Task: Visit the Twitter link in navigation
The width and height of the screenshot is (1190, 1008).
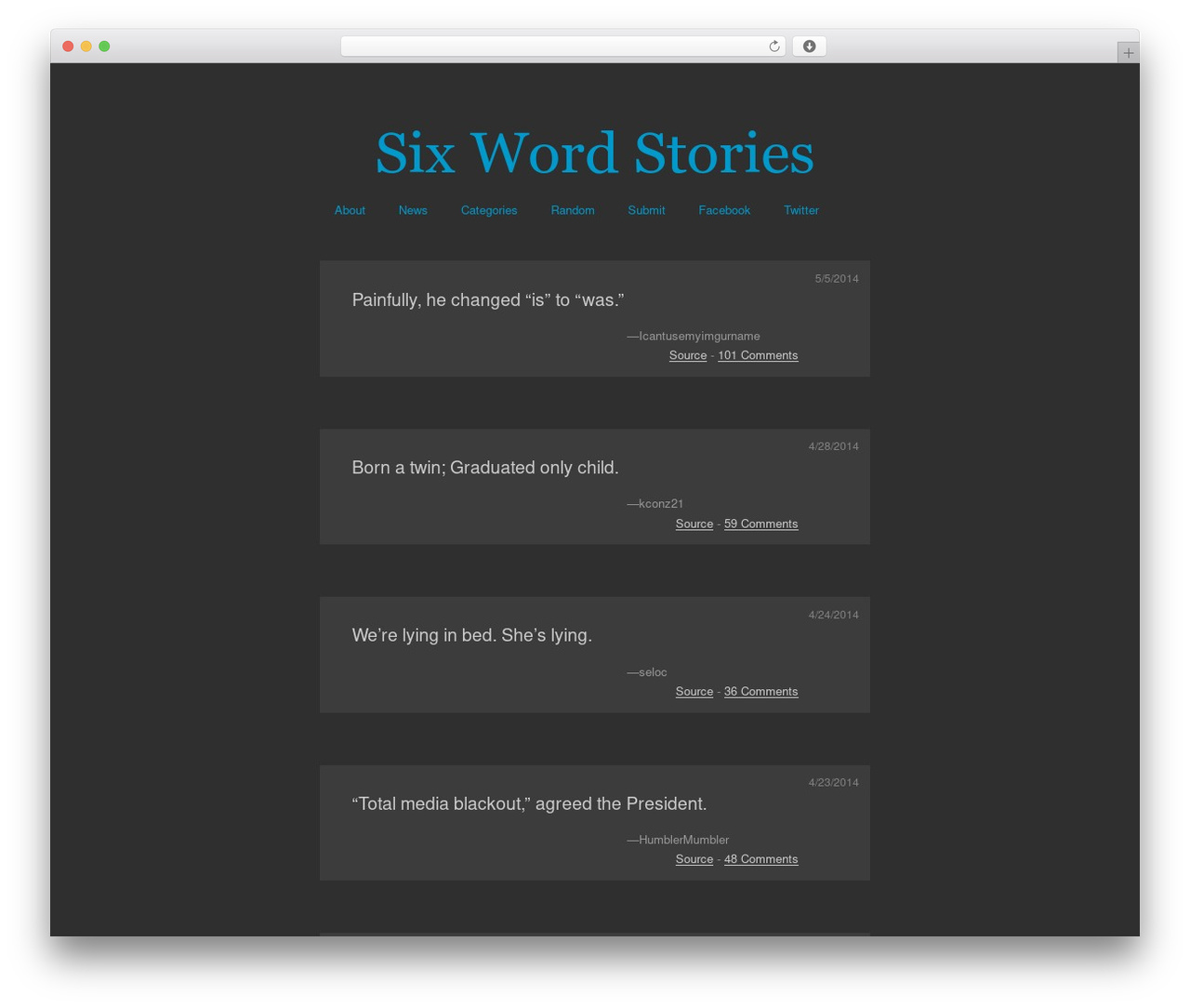Action: pyautogui.click(x=801, y=210)
